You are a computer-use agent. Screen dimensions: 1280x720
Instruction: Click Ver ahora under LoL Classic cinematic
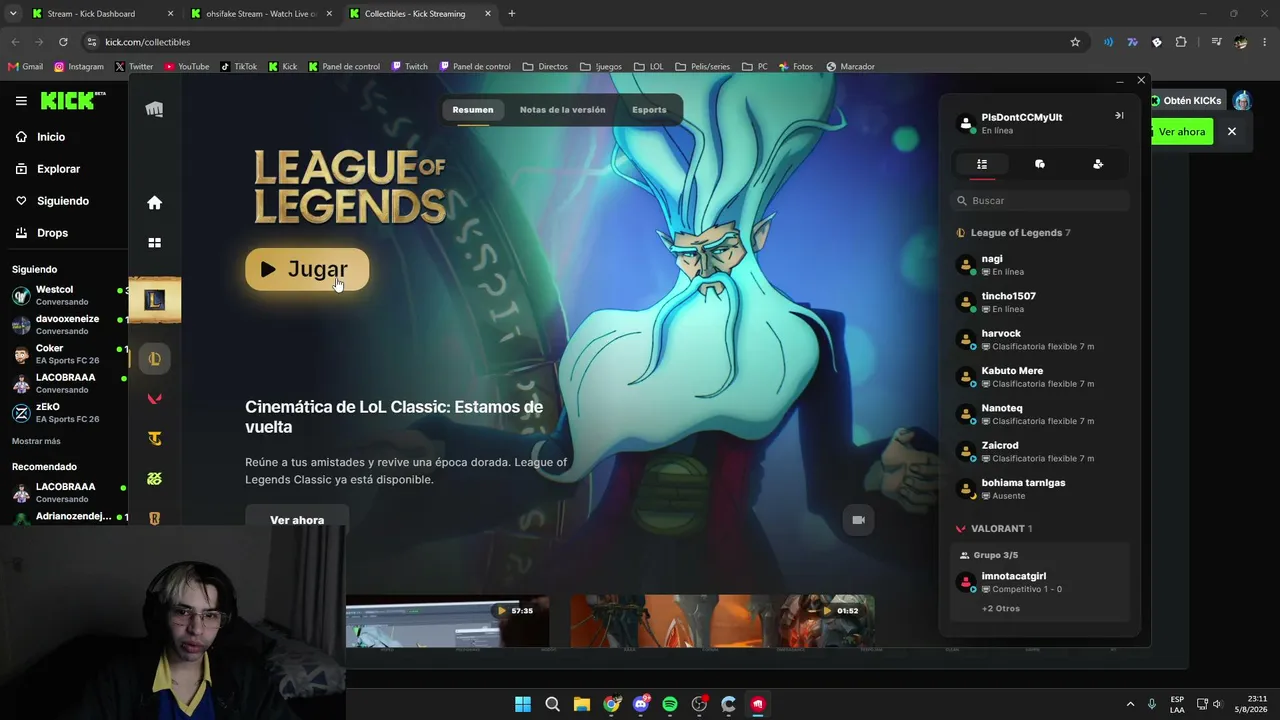(x=297, y=520)
